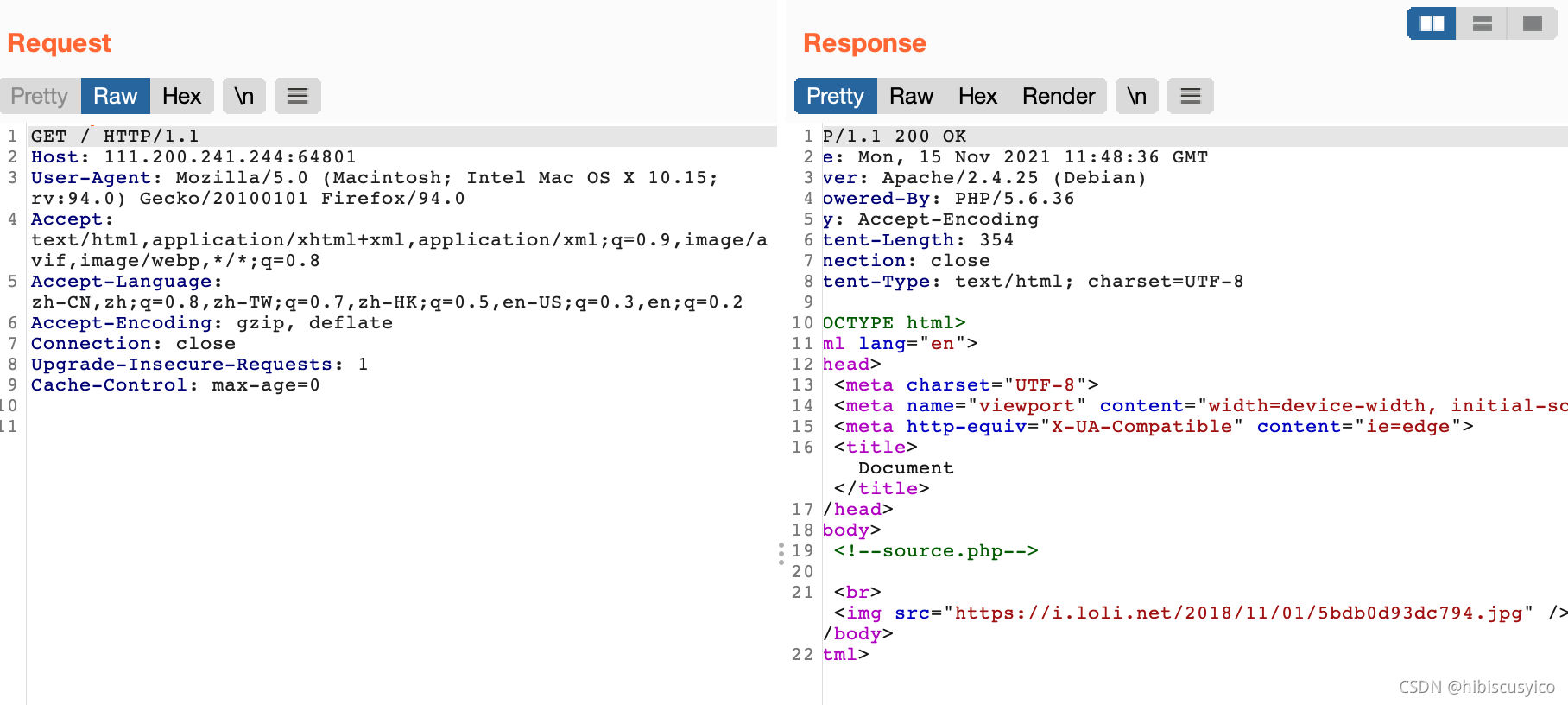Open the Response Hex tab
Image resolution: width=1568 pixels, height=705 pixels.
point(977,96)
